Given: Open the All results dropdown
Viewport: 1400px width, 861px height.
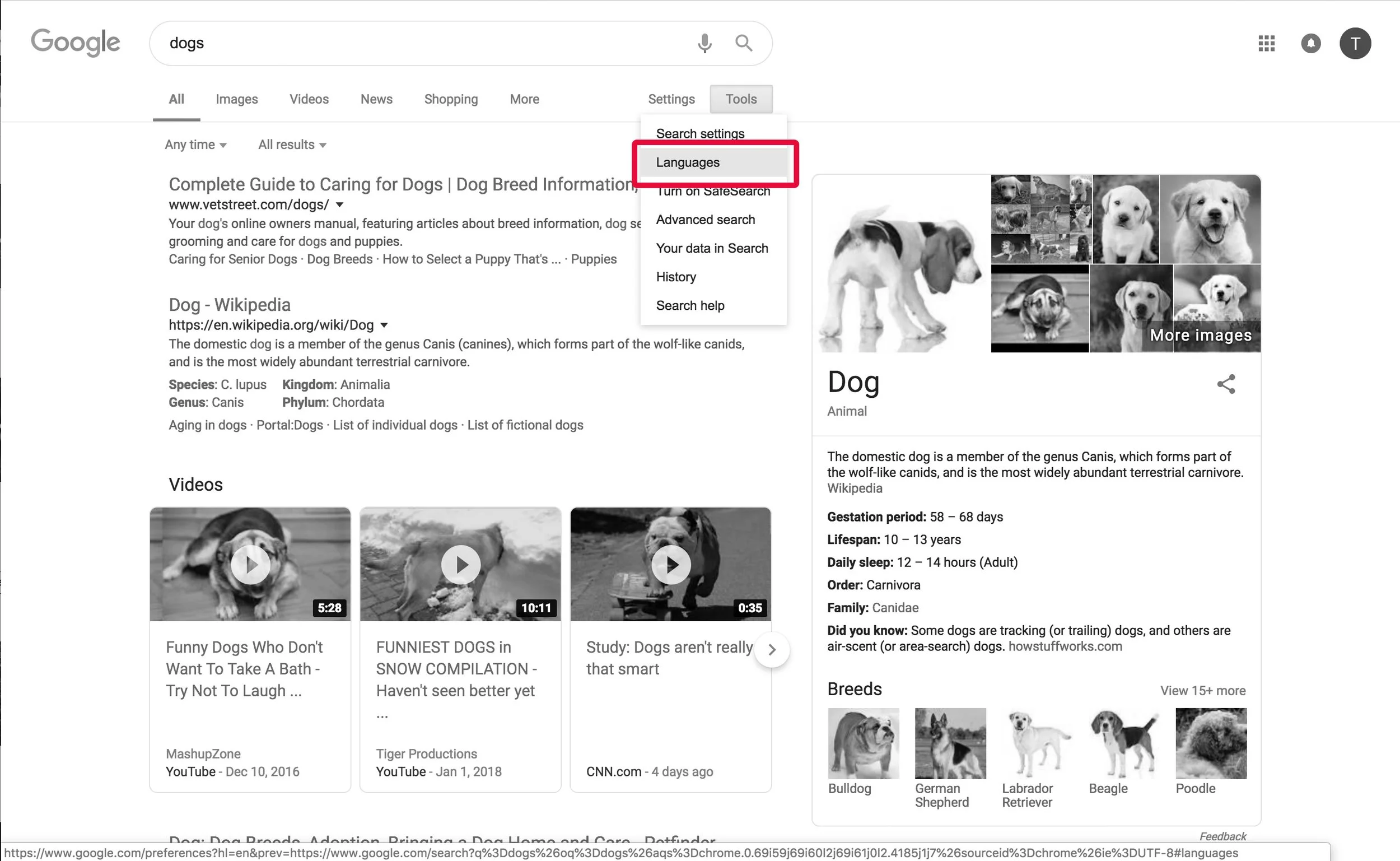Looking at the screenshot, I should [x=291, y=145].
